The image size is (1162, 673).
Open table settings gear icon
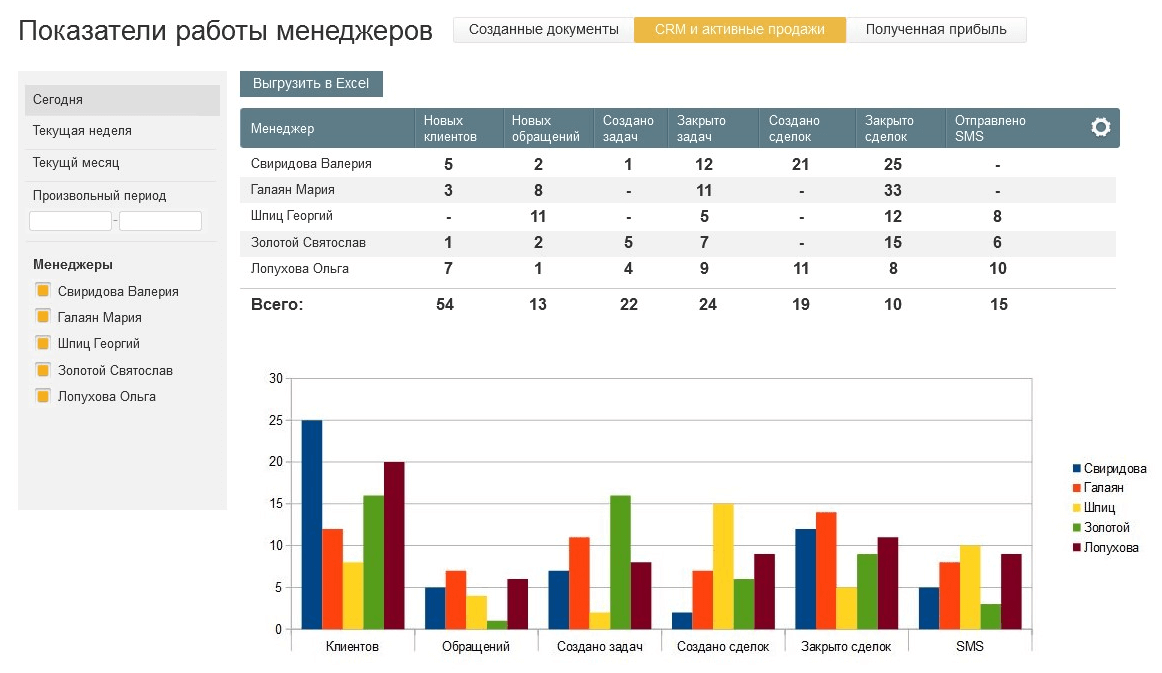coord(1100,128)
